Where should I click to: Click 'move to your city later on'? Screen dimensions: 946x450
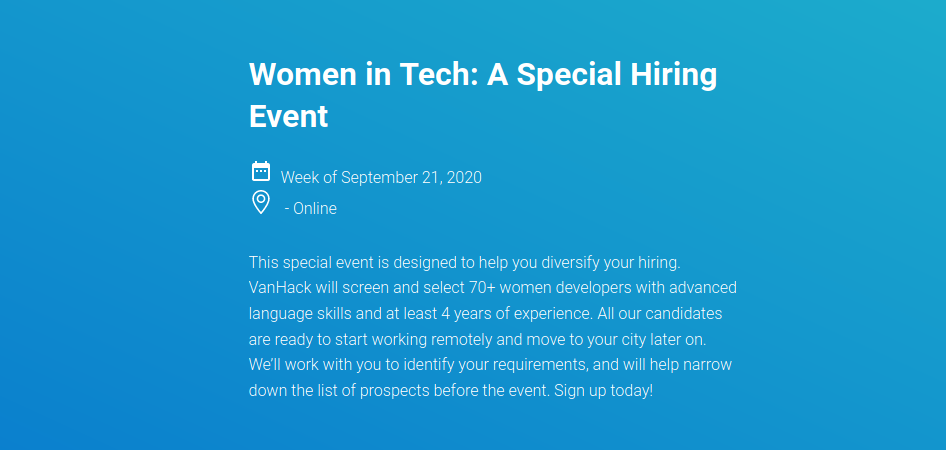pos(616,340)
